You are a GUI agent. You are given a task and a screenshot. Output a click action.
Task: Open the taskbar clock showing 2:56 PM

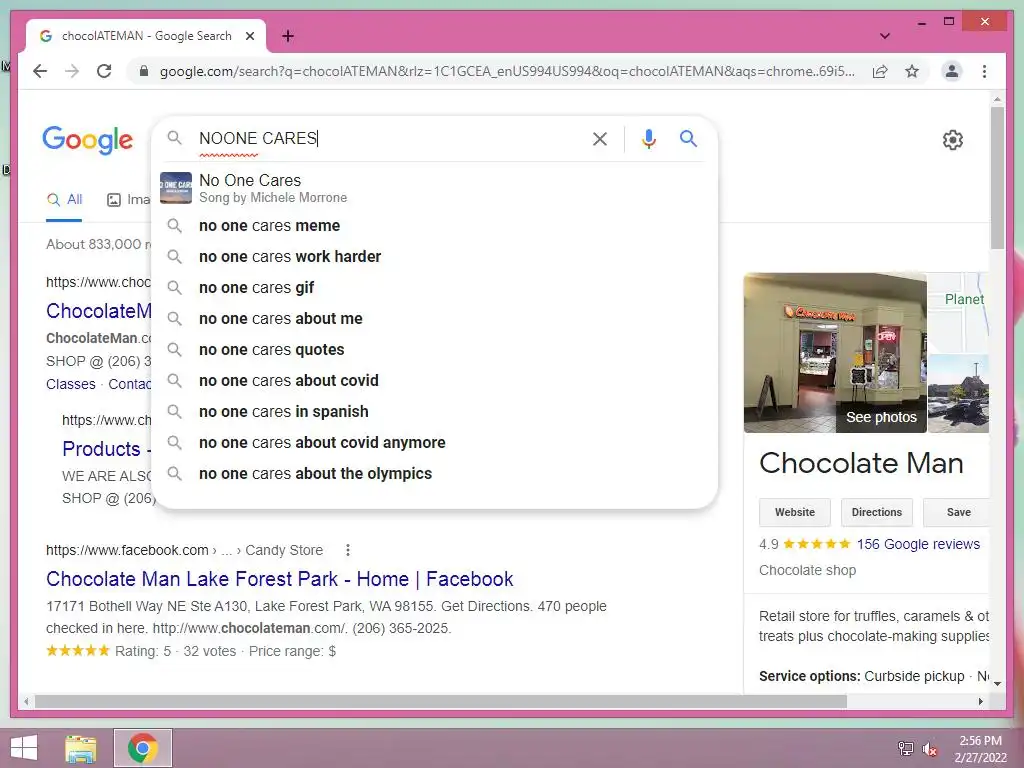point(980,749)
